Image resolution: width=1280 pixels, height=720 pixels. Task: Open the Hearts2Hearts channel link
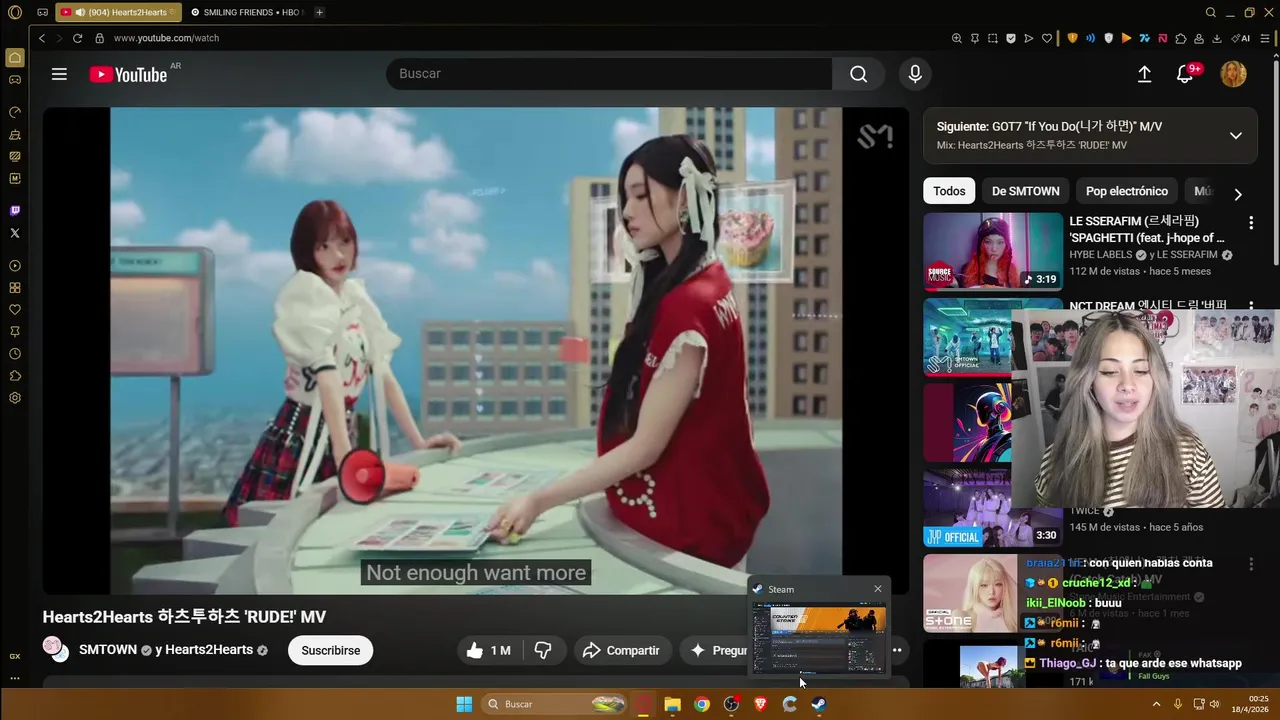[209, 650]
